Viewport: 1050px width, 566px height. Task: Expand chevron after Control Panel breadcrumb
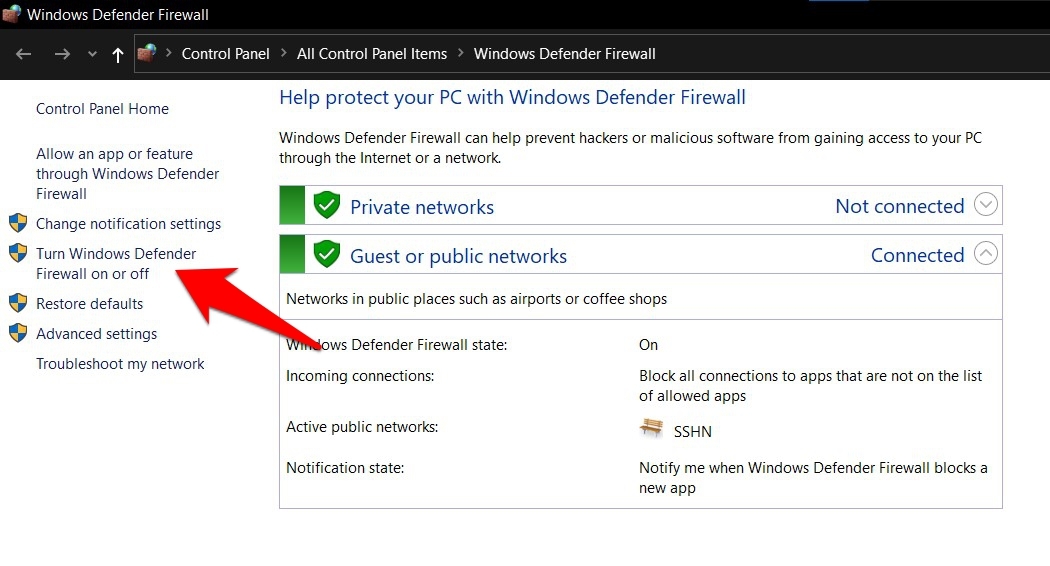click(283, 53)
